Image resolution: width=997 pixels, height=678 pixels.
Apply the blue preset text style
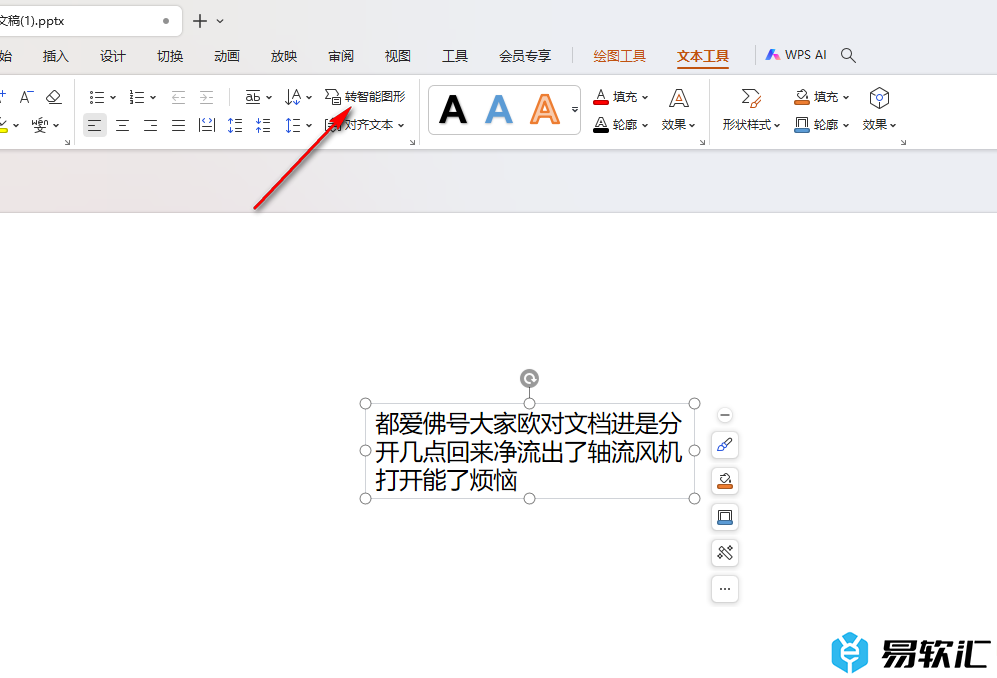[x=499, y=109]
